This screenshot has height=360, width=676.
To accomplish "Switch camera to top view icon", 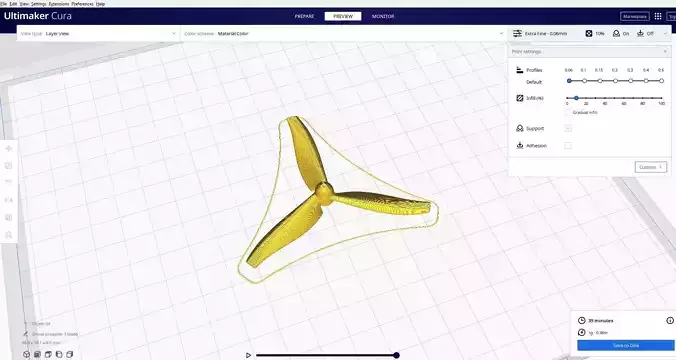I will coord(48,354).
